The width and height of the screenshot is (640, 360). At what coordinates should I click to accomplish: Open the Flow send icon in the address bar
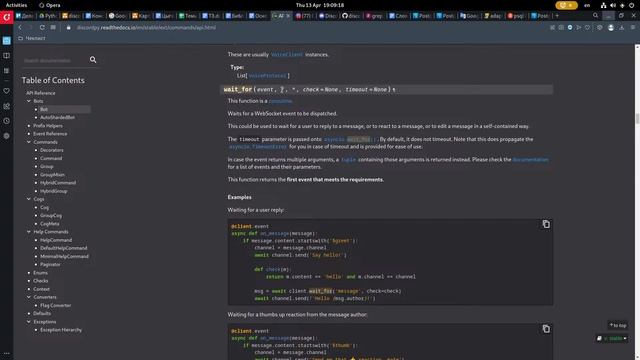pyautogui.click(x=579, y=27)
